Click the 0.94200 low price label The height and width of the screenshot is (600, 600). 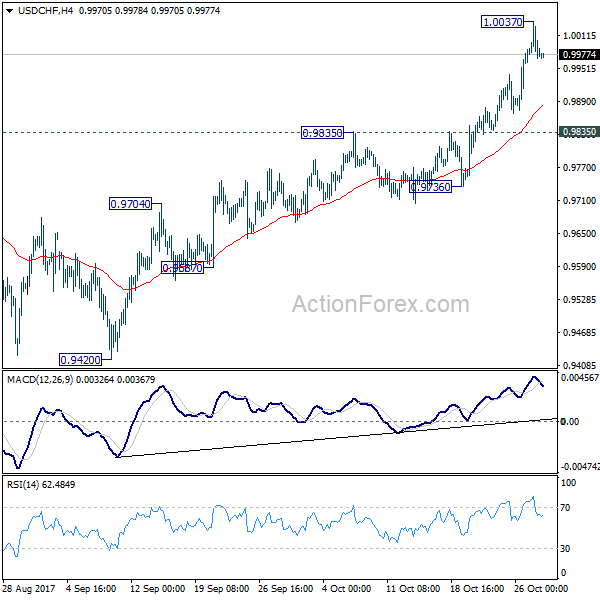[x=80, y=360]
